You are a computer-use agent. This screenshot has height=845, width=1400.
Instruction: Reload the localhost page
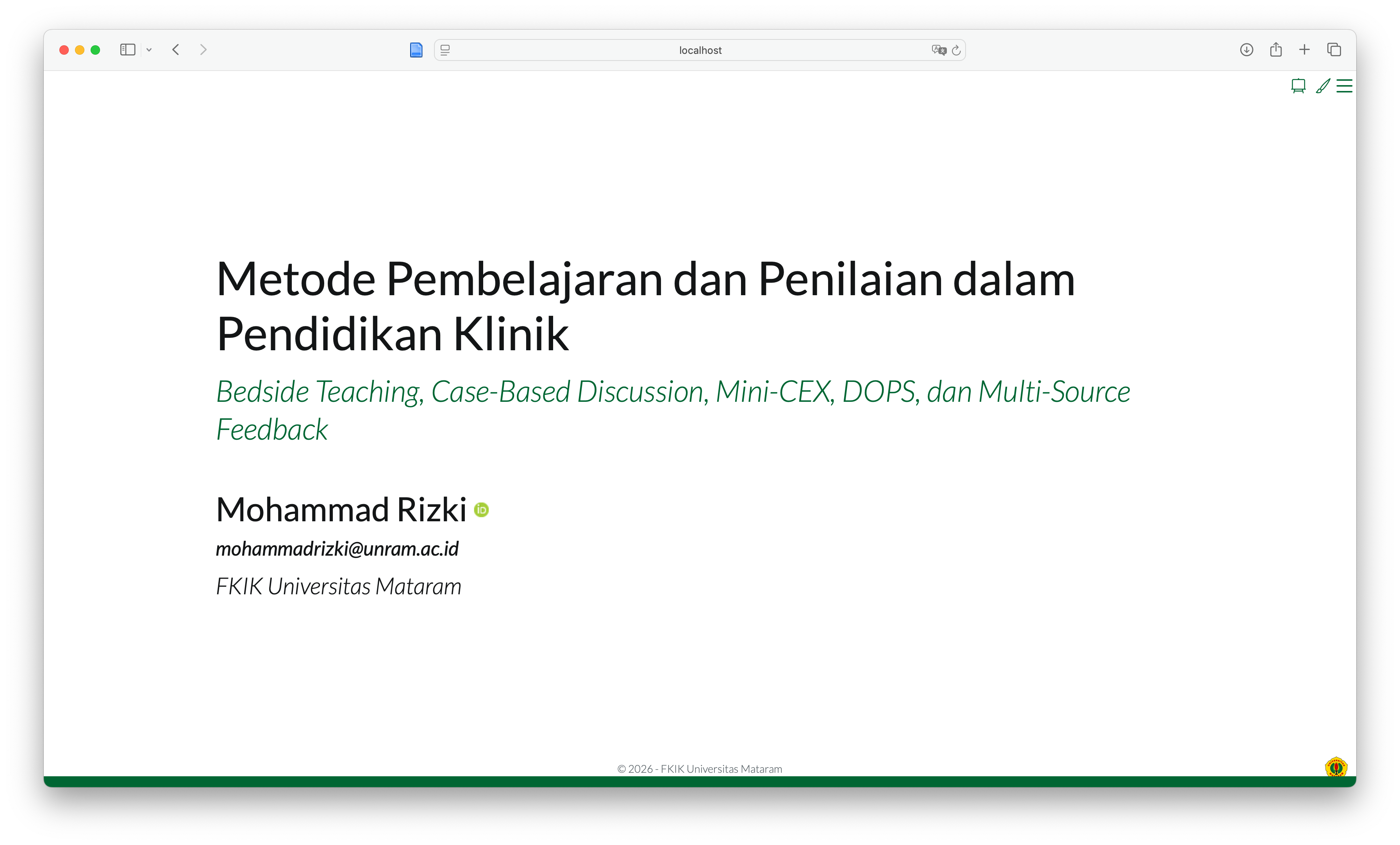tap(956, 50)
